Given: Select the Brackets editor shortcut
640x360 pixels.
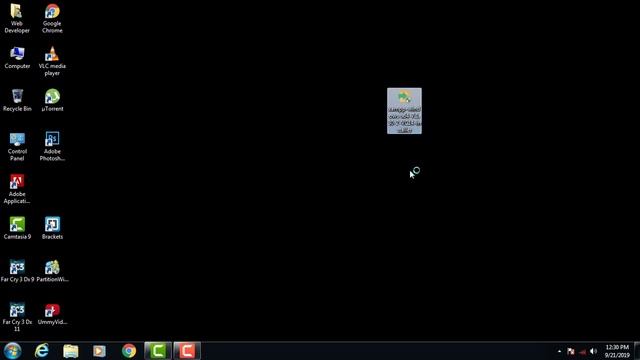Looking at the screenshot, I should (52, 228).
